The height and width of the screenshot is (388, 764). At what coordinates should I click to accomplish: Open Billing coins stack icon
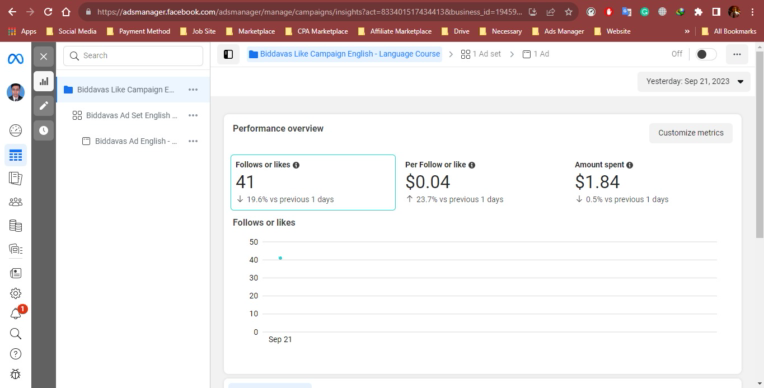(x=16, y=226)
